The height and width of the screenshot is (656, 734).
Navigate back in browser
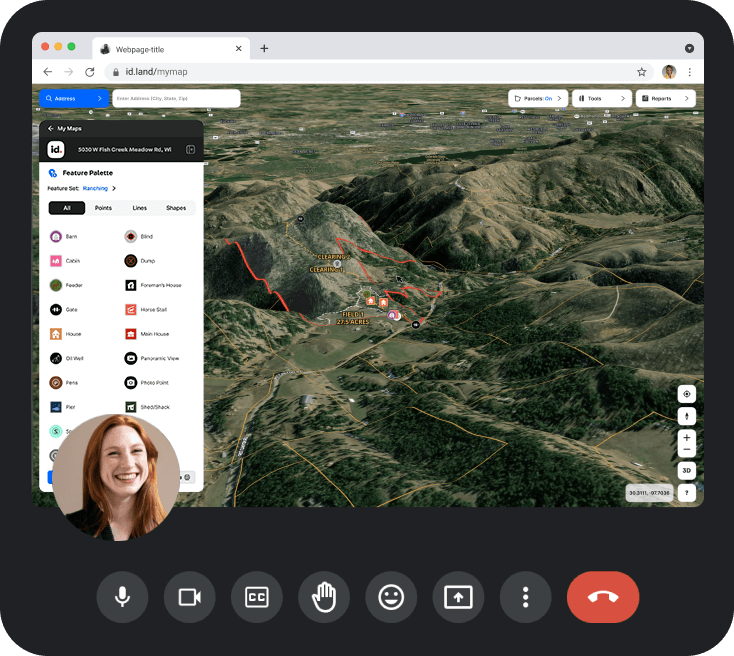click(48, 72)
